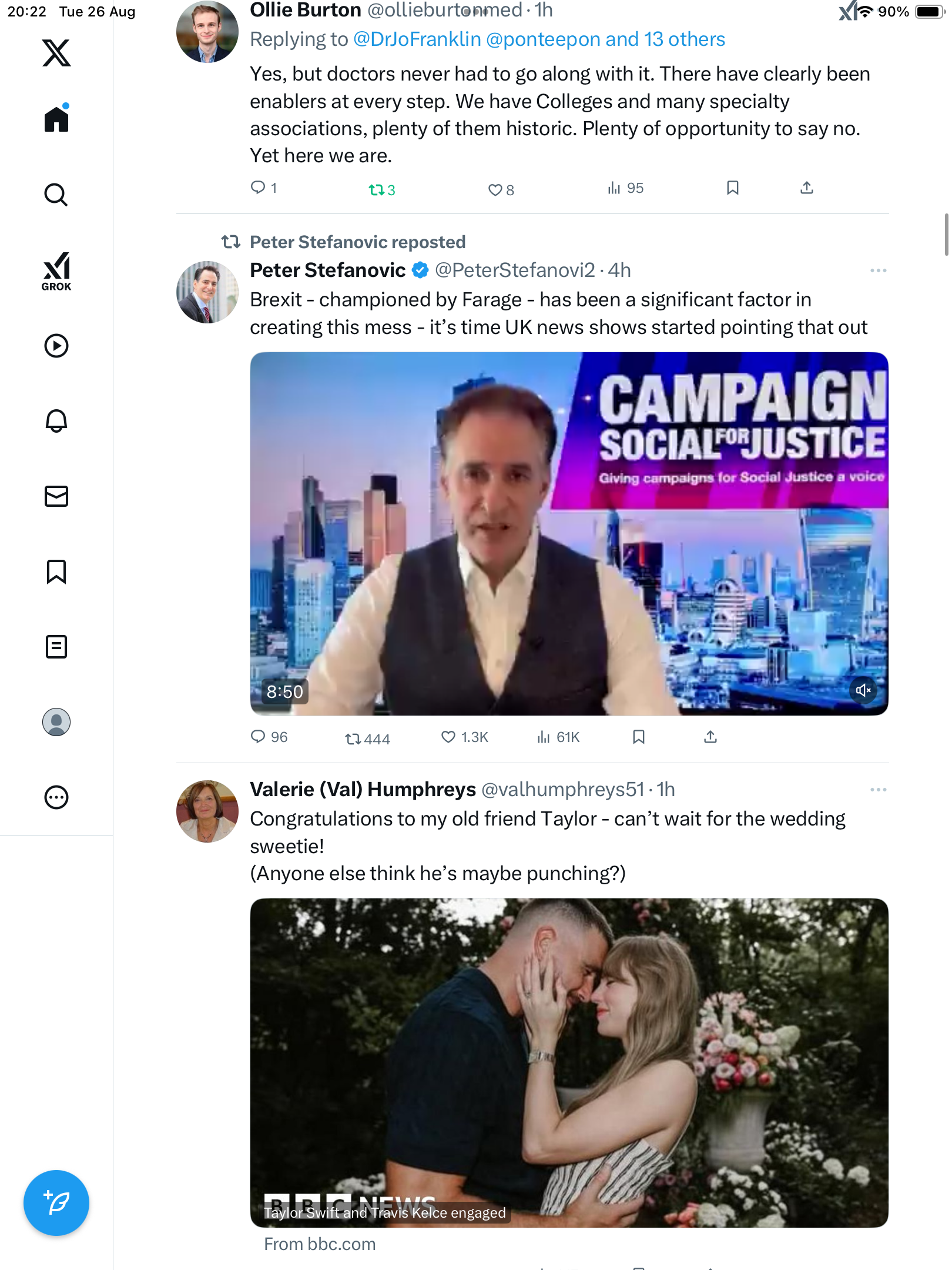
Task: Open the sidebar More circle menu
Action: (56, 797)
